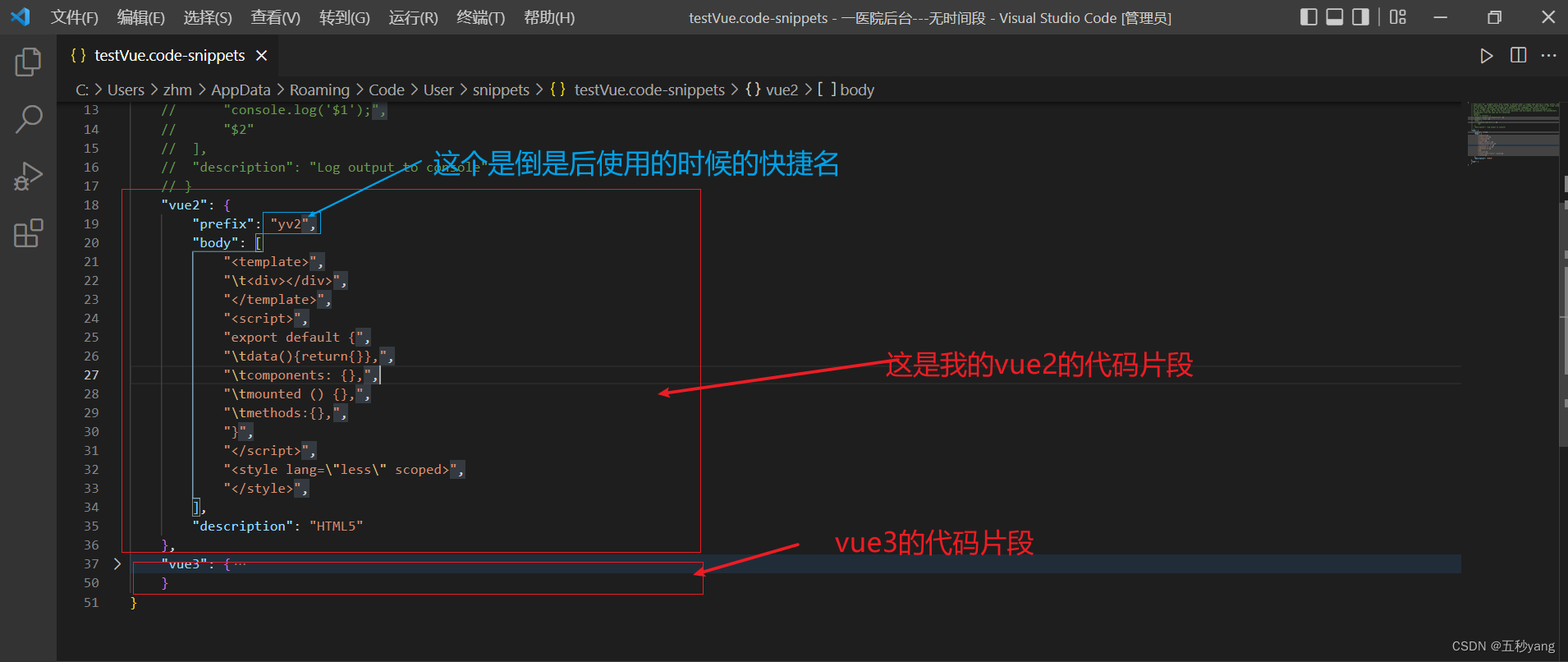
Task: Click "\tcomponents: {}," string on line 27
Action: click(297, 375)
